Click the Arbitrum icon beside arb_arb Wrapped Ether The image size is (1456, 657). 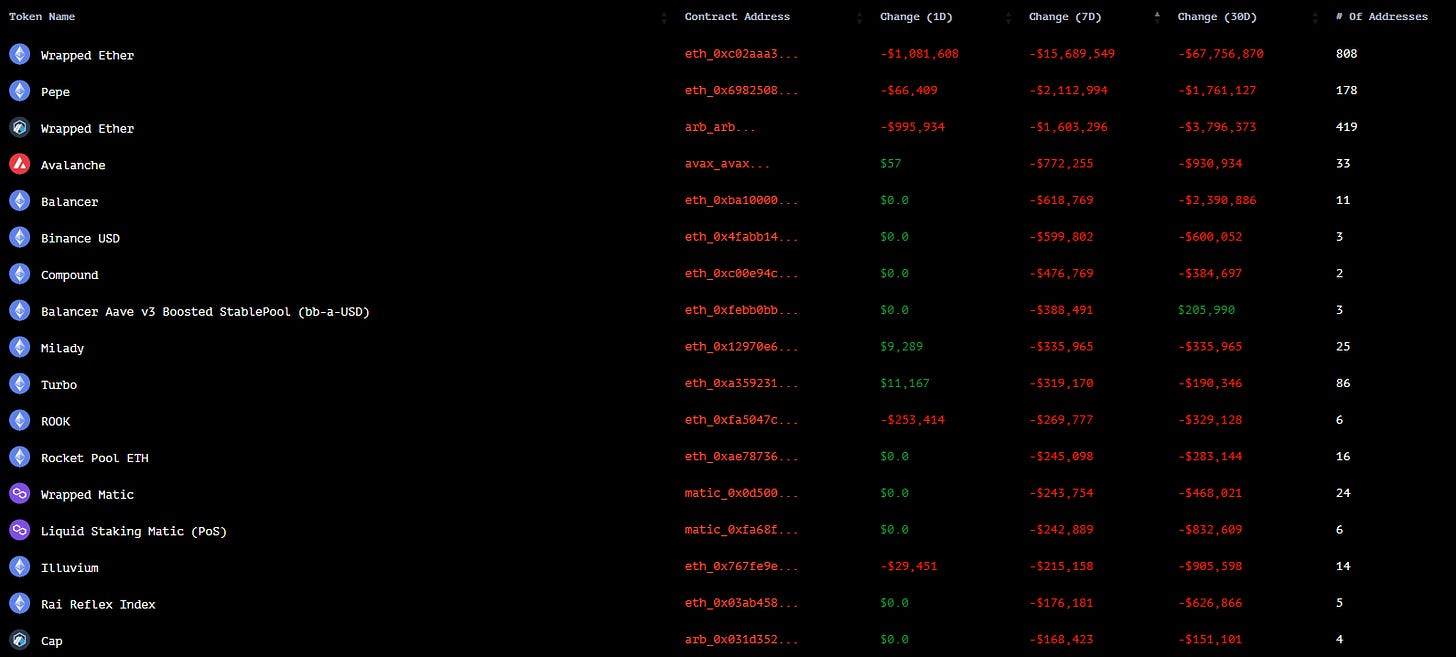[19, 128]
